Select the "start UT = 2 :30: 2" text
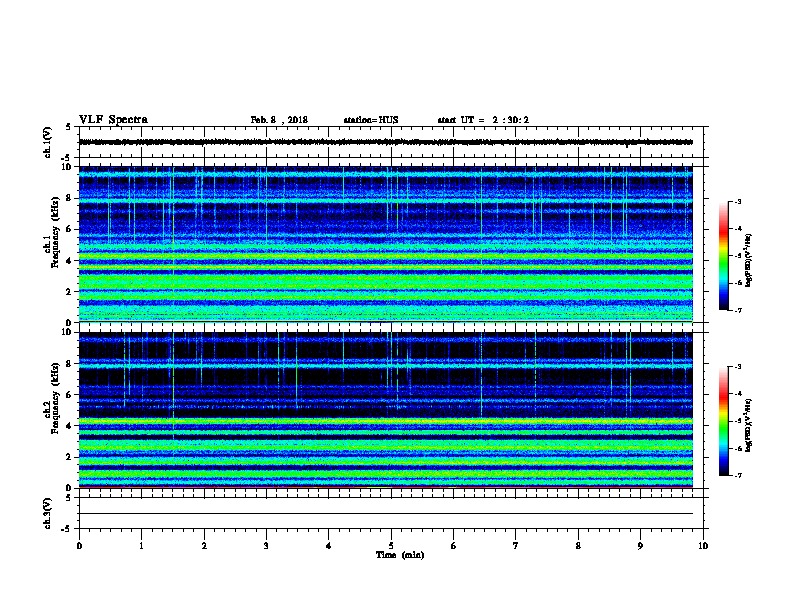The width and height of the screenshot is (792, 612). (x=483, y=120)
